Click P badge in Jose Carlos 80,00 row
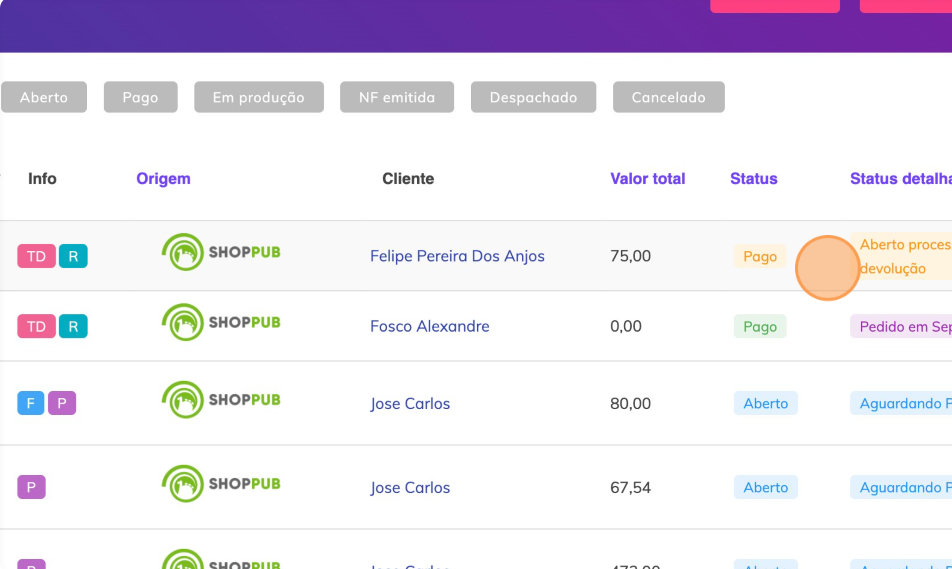 (x=62, y=403)
